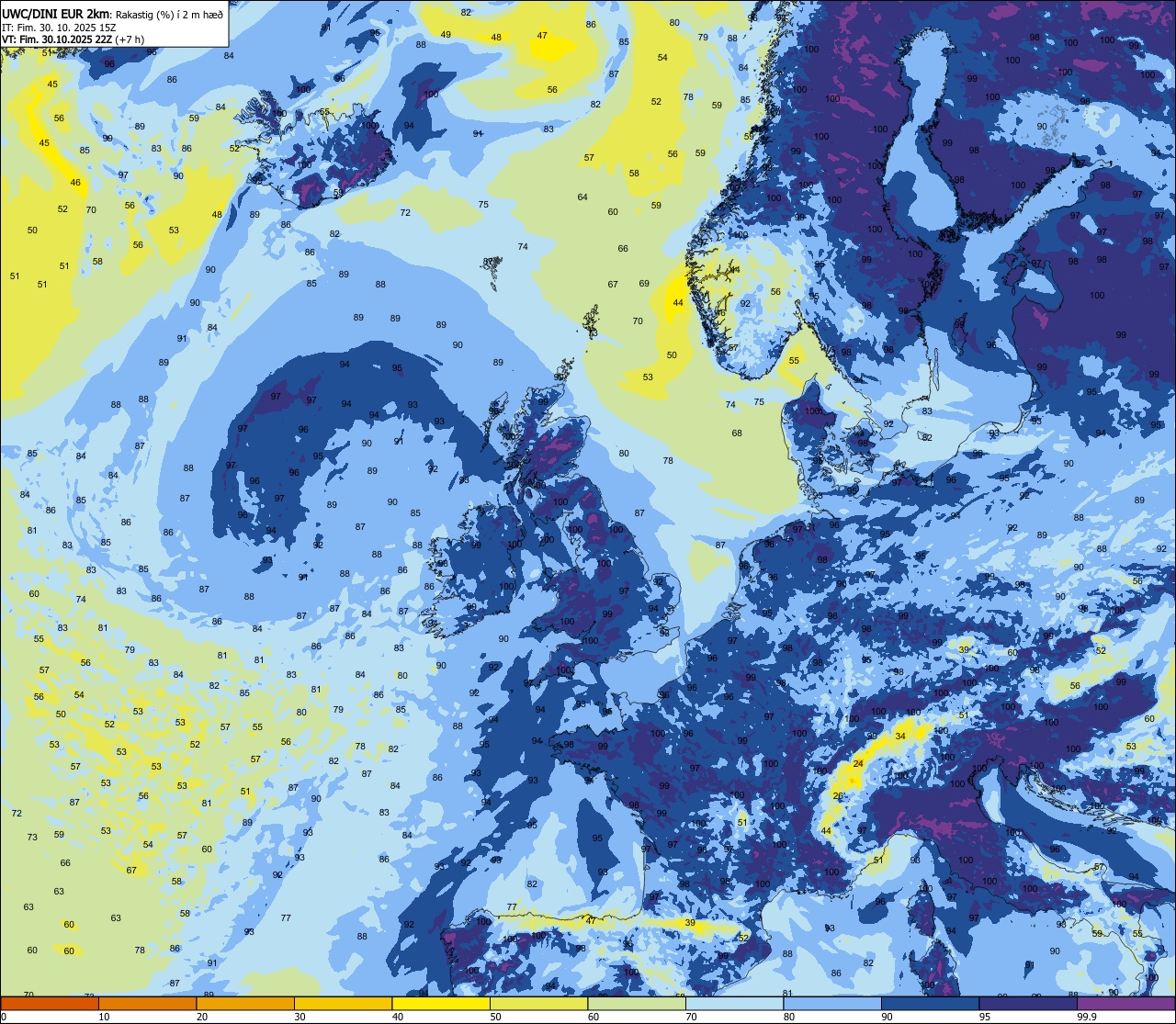This screenshot has width=1176, height=1024.
Task: Click the 30–40 golden yellow legend swatch
Action: (343, 1004)
